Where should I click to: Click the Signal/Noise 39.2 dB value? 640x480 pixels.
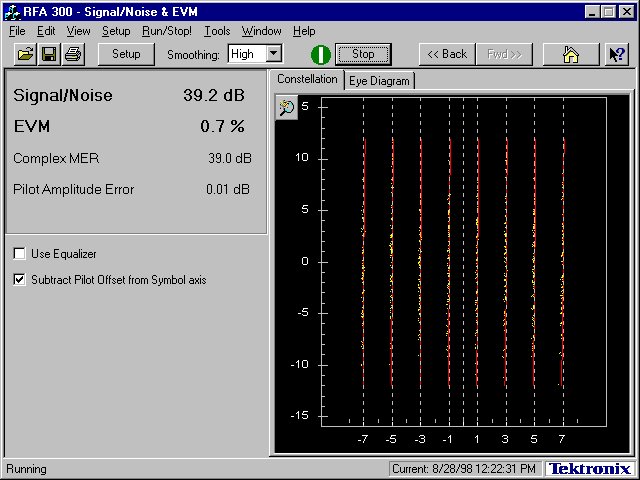[x=214, y=95]
